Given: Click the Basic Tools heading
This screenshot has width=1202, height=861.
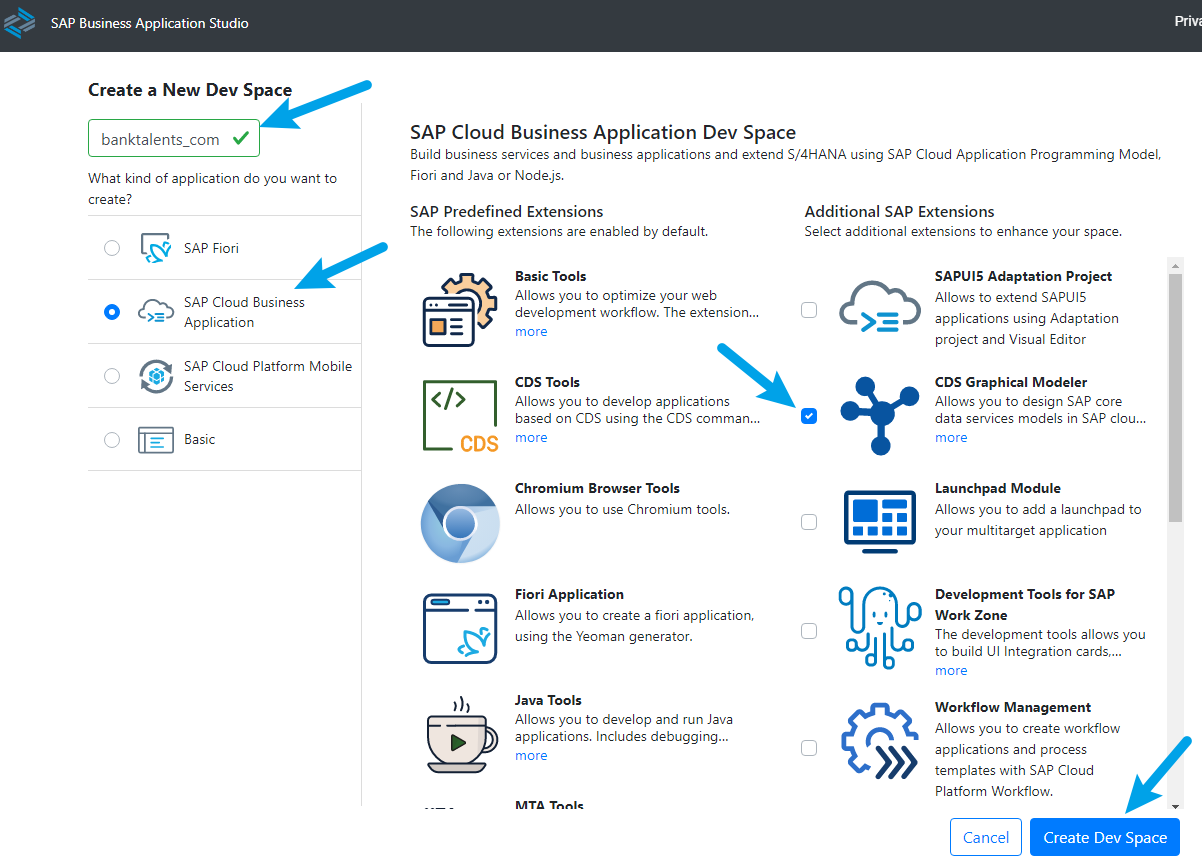Looking at the screenshot, I should (551, 276).
